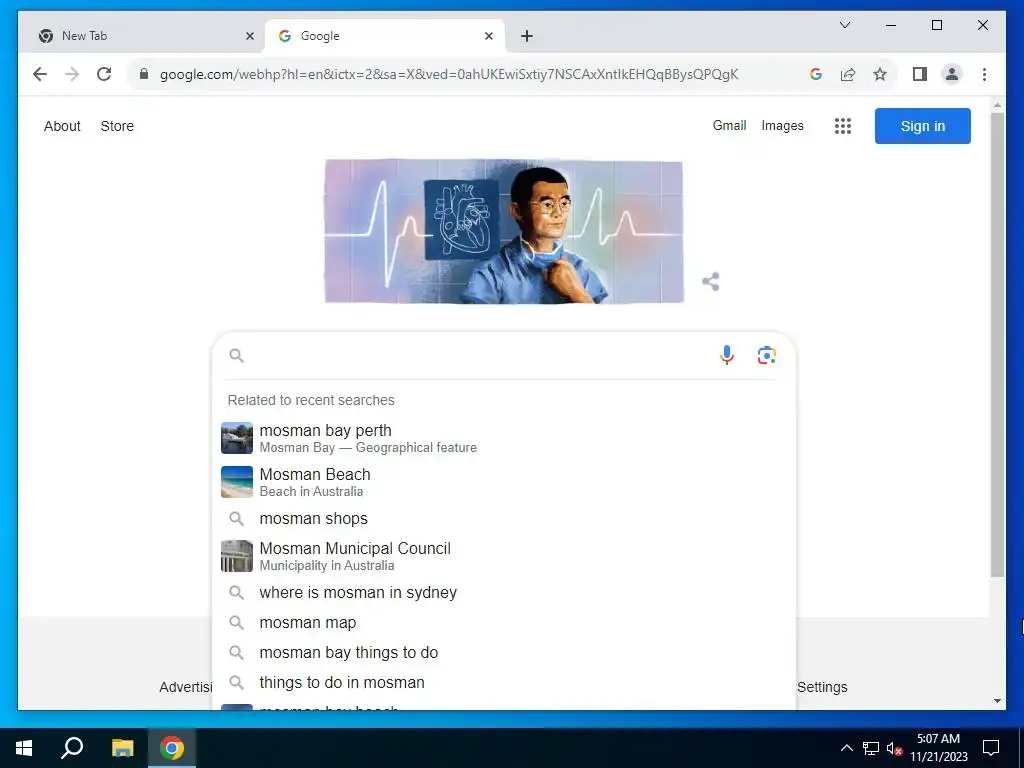Click the magnifier icon in the search box
Image resolution: width=1024 pixels, height=768 pixels.
pyautogui.click(x=236, y=355)
